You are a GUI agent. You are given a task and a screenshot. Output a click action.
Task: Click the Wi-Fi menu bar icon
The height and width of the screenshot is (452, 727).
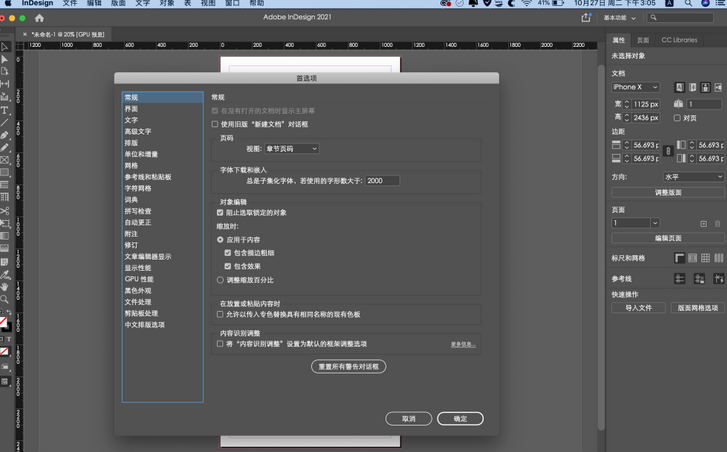[527, 3]
